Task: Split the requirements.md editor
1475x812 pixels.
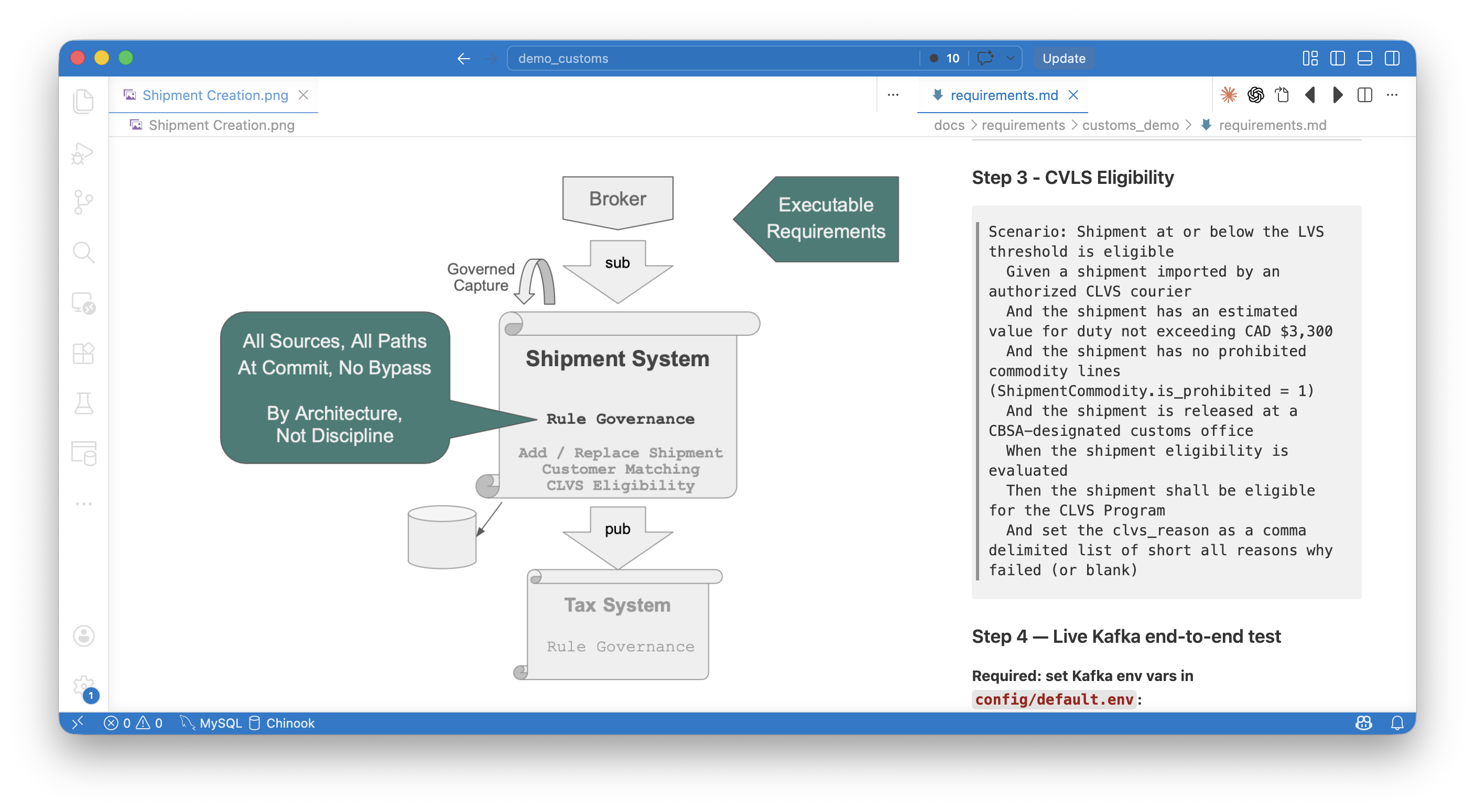Action: [1365, 95]
